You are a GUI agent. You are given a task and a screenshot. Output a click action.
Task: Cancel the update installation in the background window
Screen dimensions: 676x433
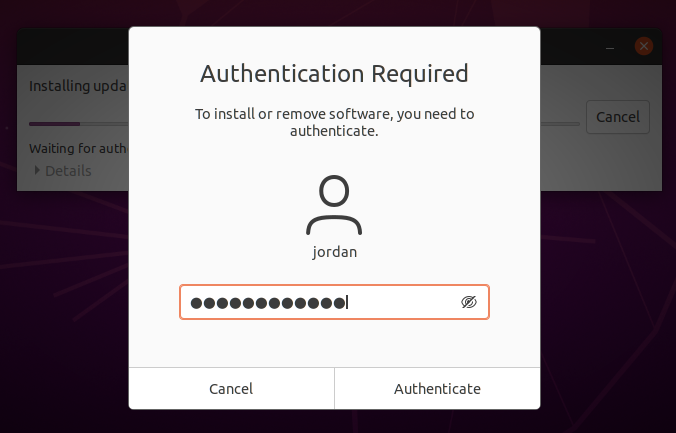tap(617, 117)
